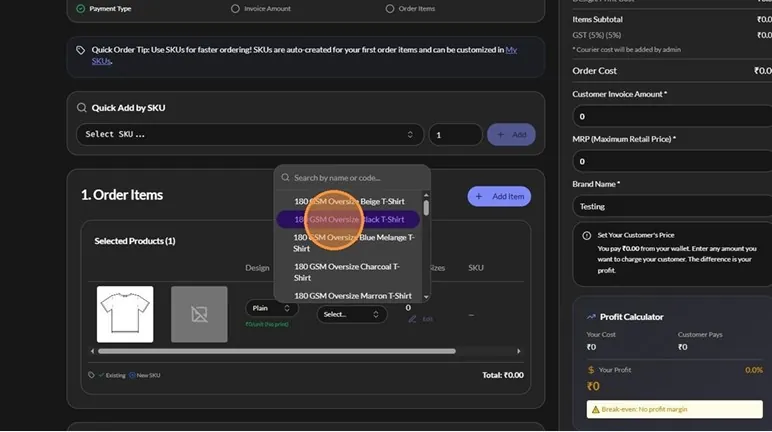772x432 pixels.
Task: Click the pencil Edit icon under quantity
Action: (x=412, y=319)
